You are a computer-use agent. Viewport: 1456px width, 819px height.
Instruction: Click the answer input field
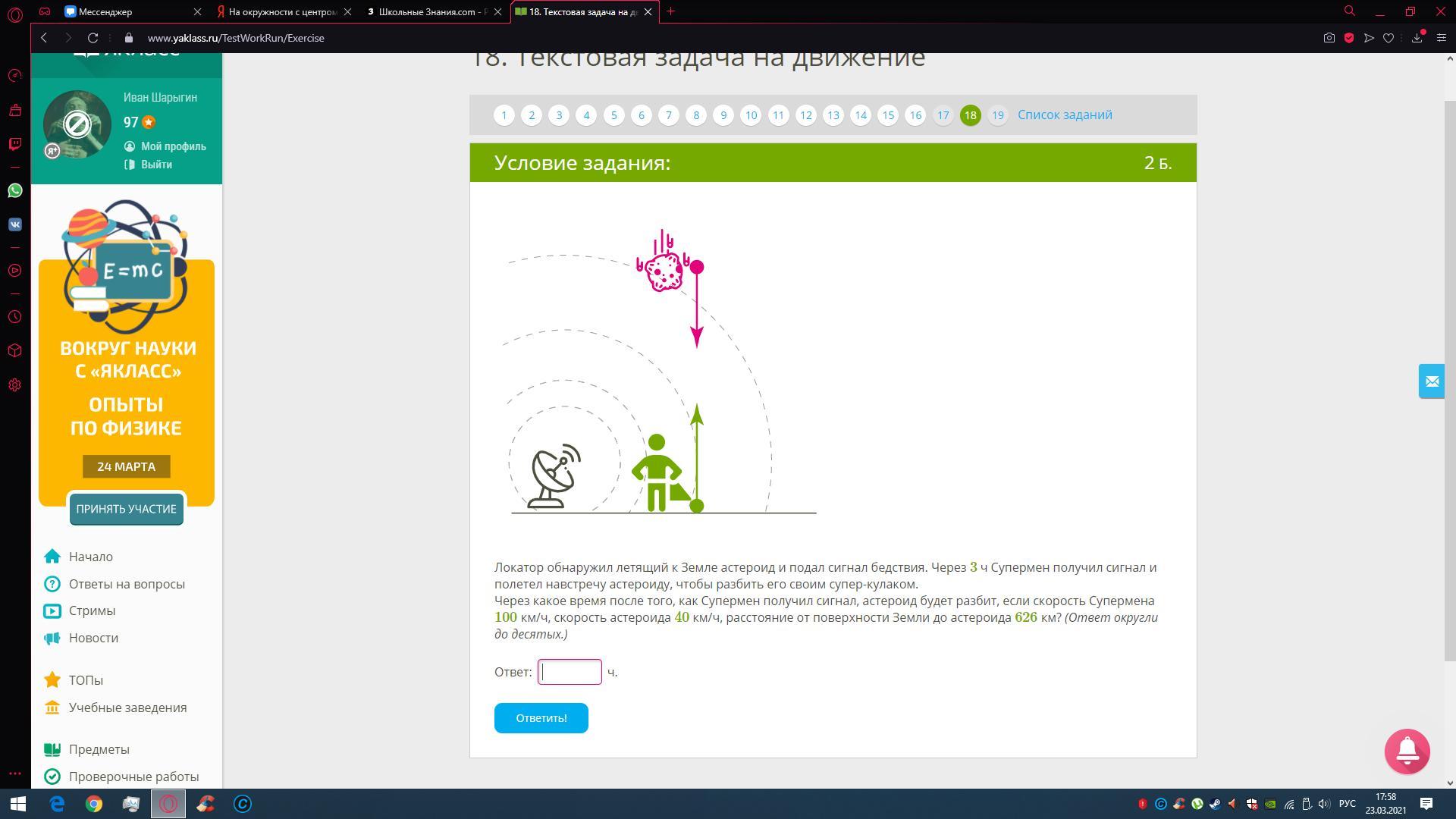click(570, 672)
